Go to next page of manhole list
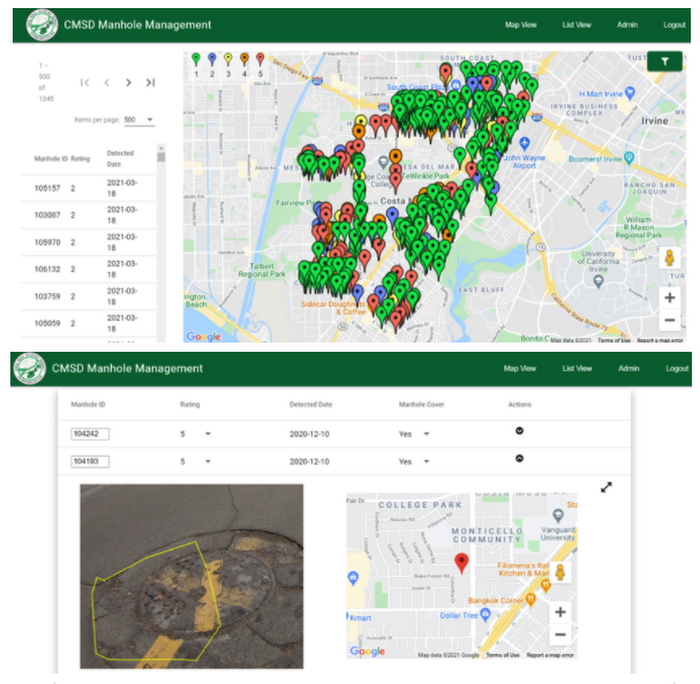 [x=129, y=83]
